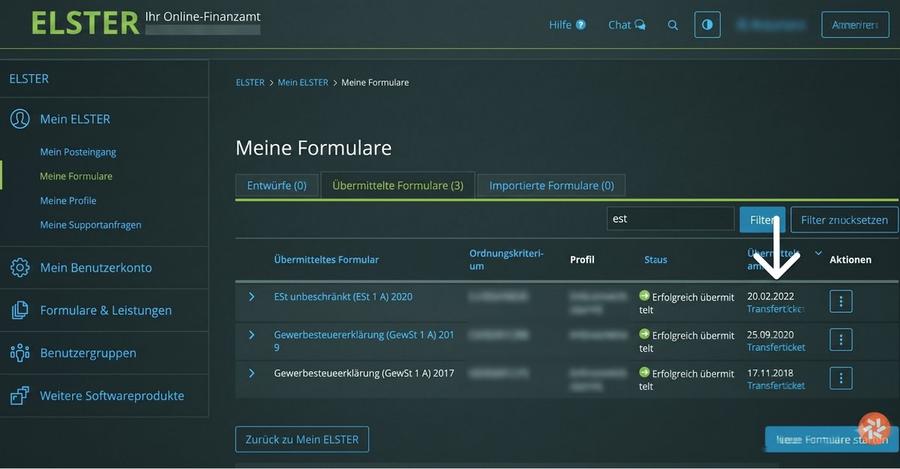Expand the ESt unbeschränkt 2020 row
This screenshot has height=469, width=900.
[x=251, y=296]
